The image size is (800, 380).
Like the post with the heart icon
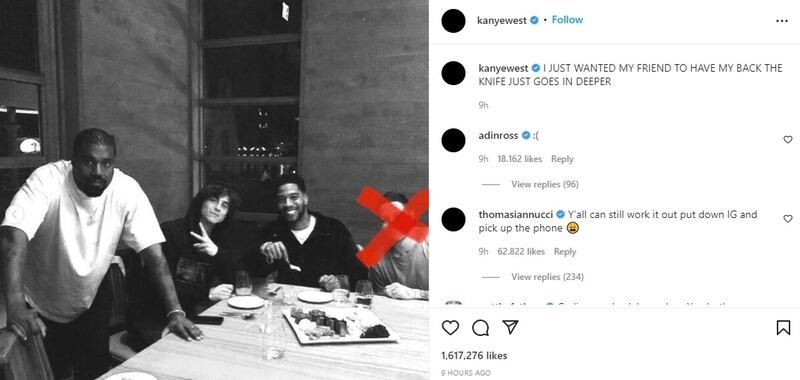tap(450, 327)
